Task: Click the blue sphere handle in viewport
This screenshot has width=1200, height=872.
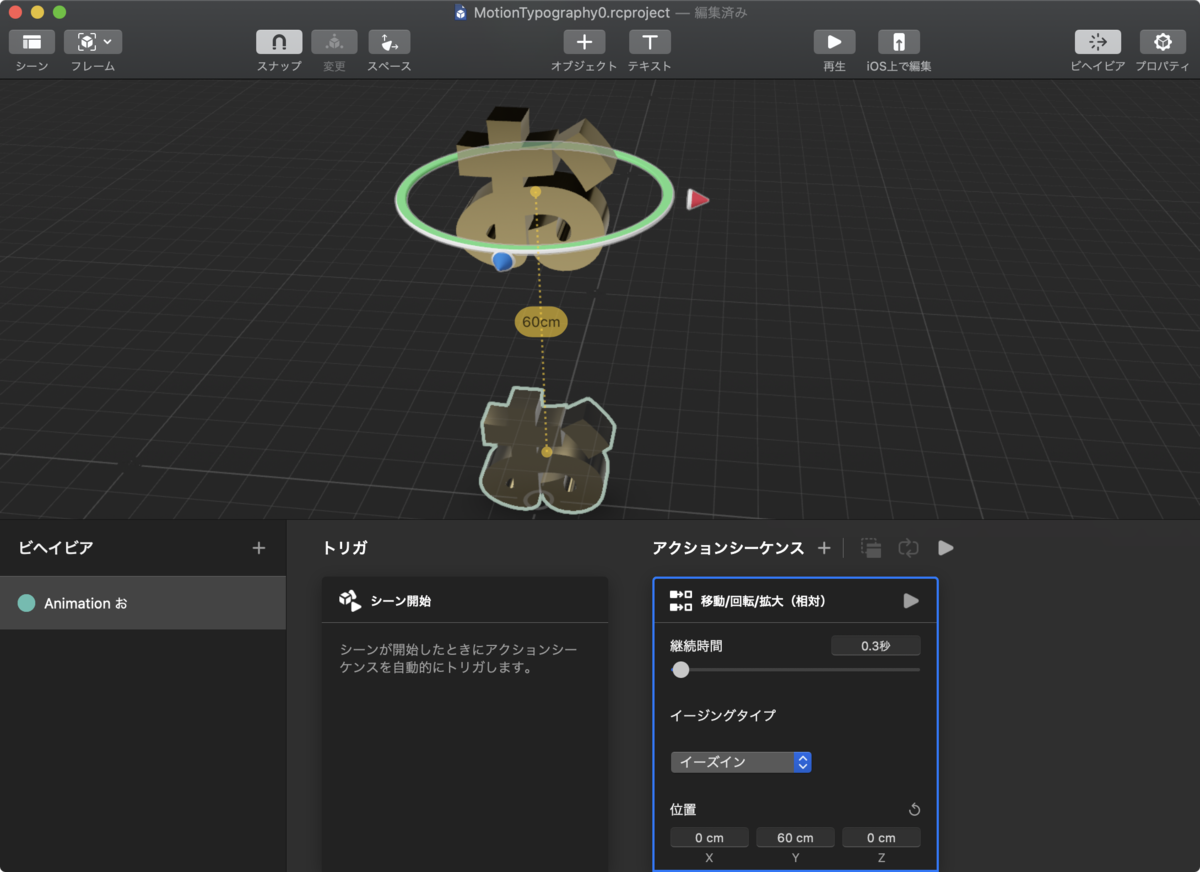Action: (x=503, y=261)
